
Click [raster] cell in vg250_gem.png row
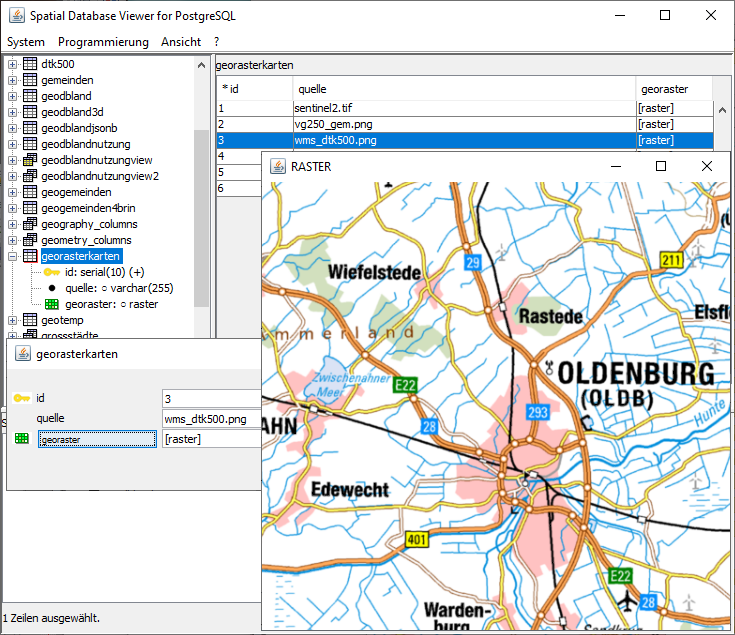click(x=675, y=124)
